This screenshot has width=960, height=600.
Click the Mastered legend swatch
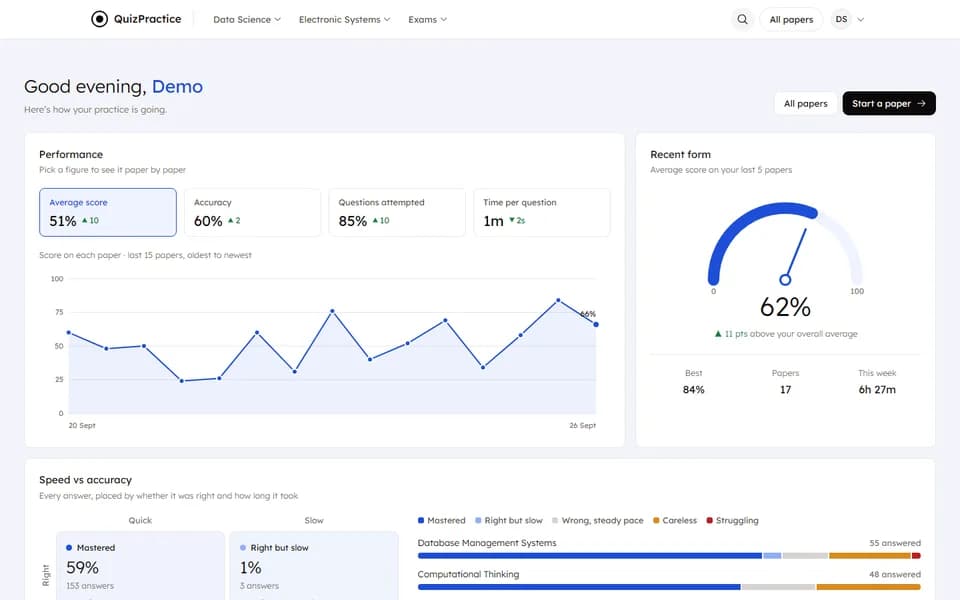[421, 520]
